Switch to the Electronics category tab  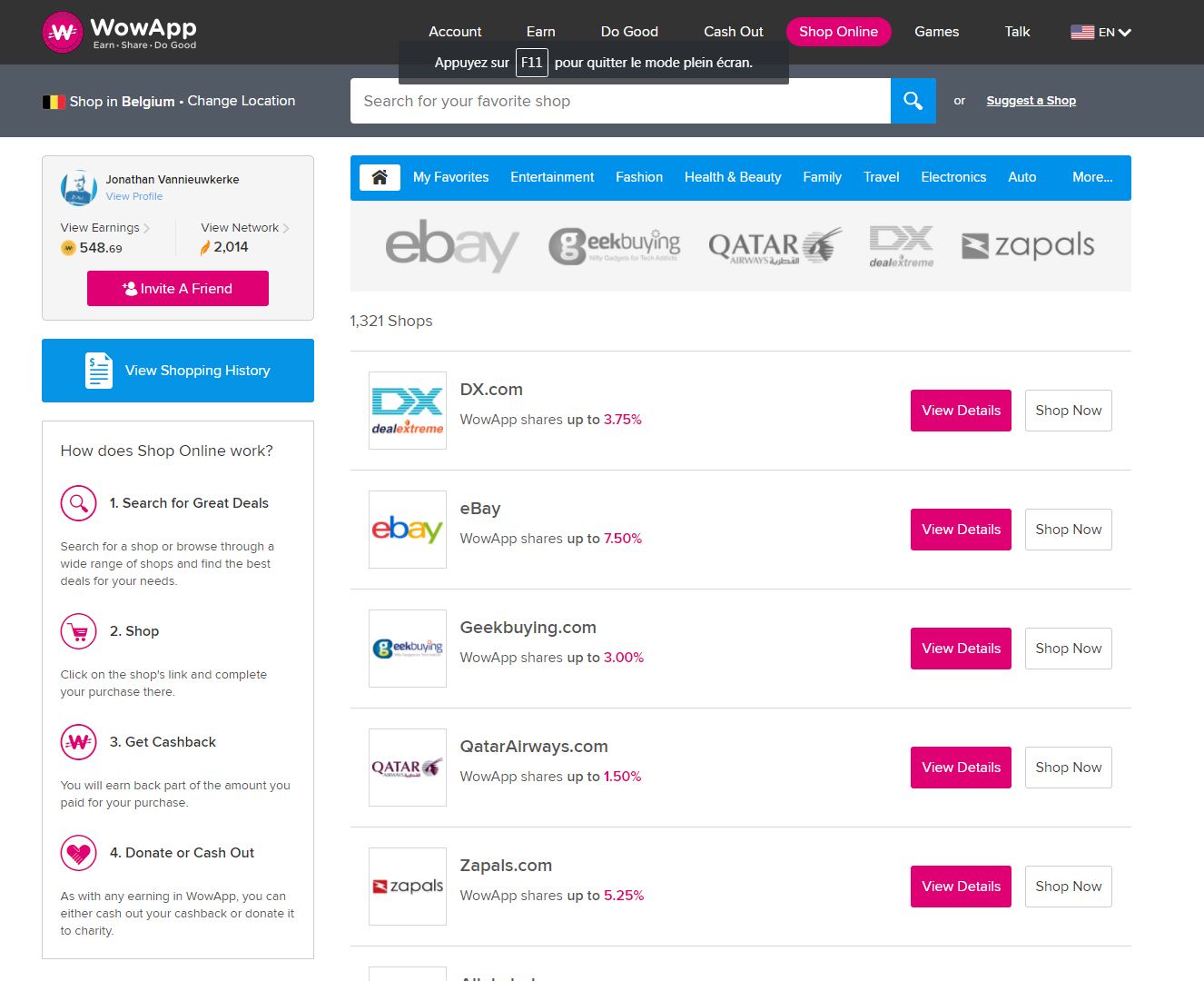point(953,177)
